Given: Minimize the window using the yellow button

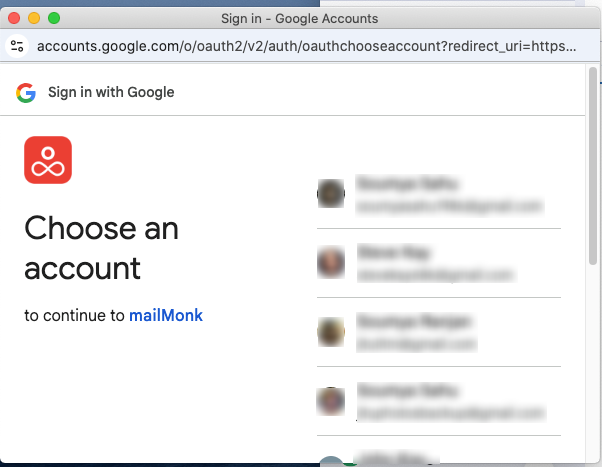Looking at the screenshot, I should (x=34, y=18).
